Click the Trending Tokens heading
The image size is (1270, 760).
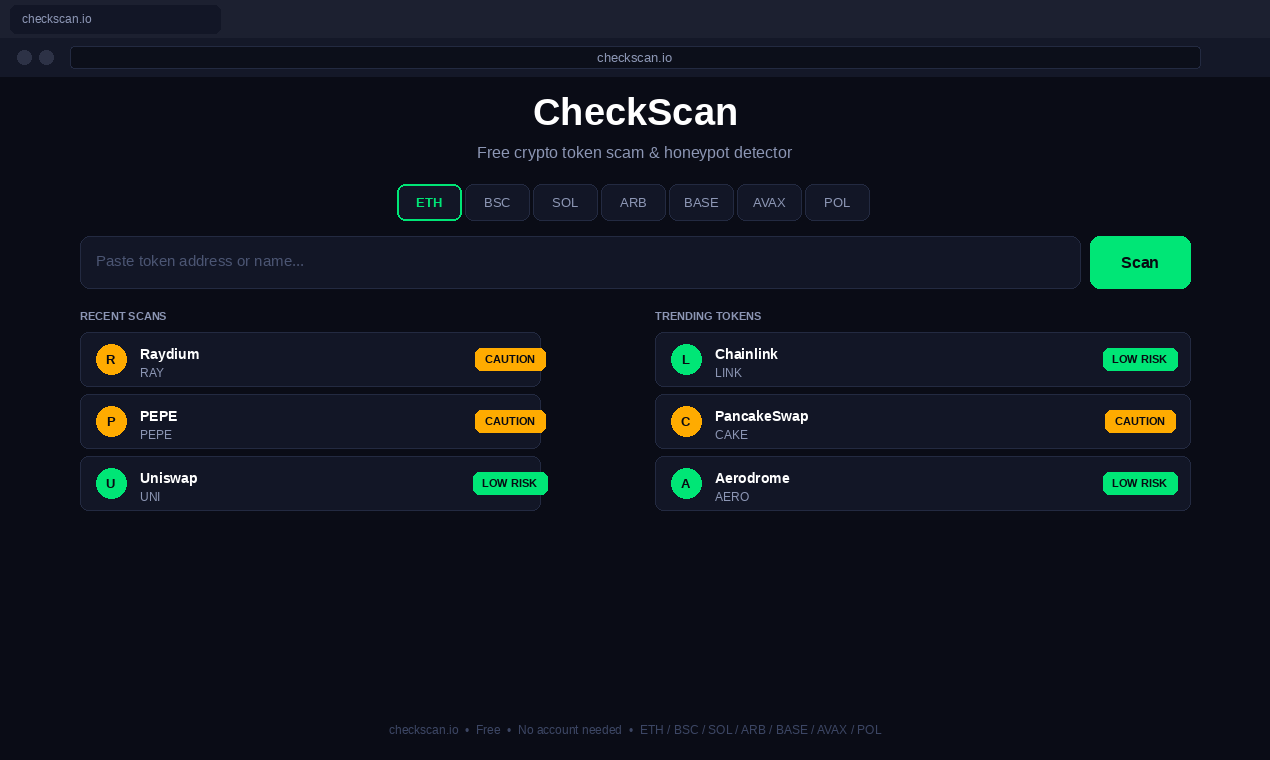[708, 316]
